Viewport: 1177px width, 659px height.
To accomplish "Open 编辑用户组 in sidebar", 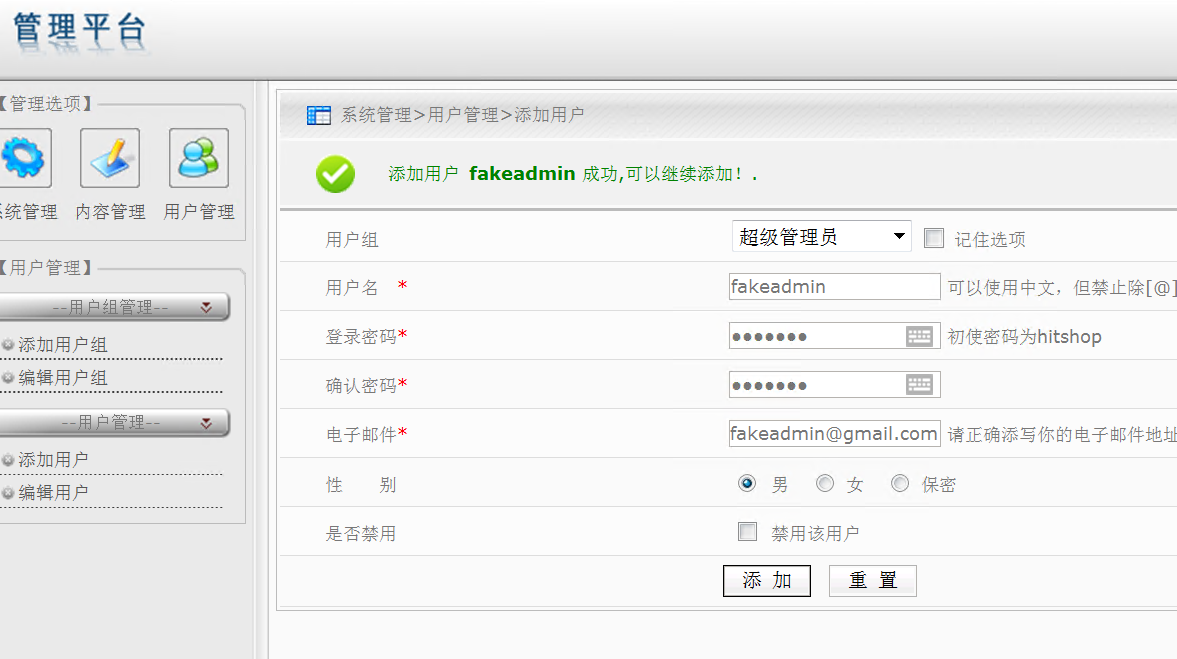I will pyautogui.click(x=63, y=378).
